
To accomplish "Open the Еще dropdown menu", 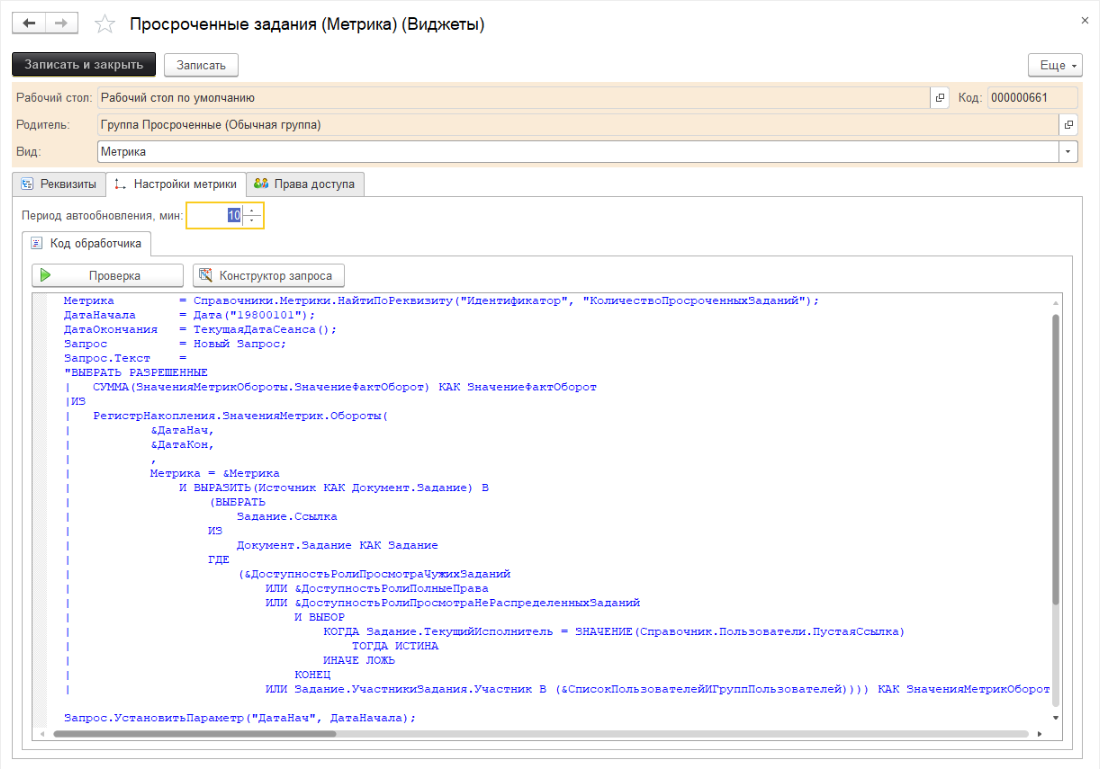I will (1055, 65).
